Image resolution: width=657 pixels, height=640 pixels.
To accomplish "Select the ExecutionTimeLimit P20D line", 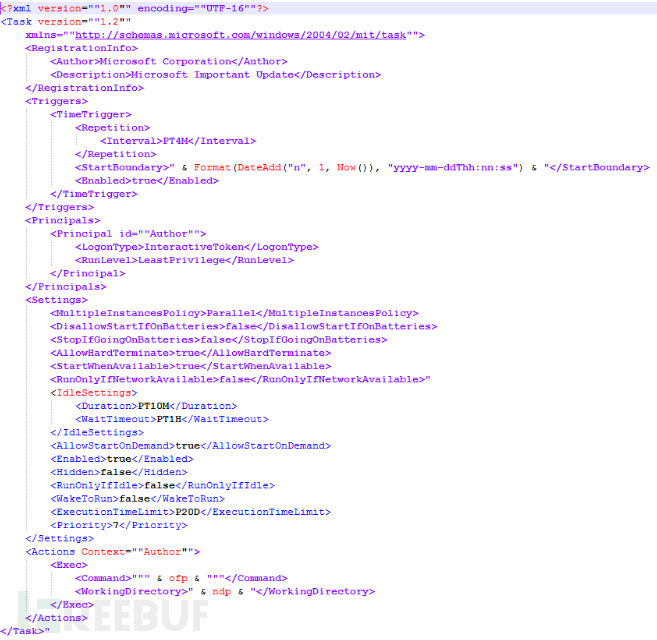I will coord(191,512).
